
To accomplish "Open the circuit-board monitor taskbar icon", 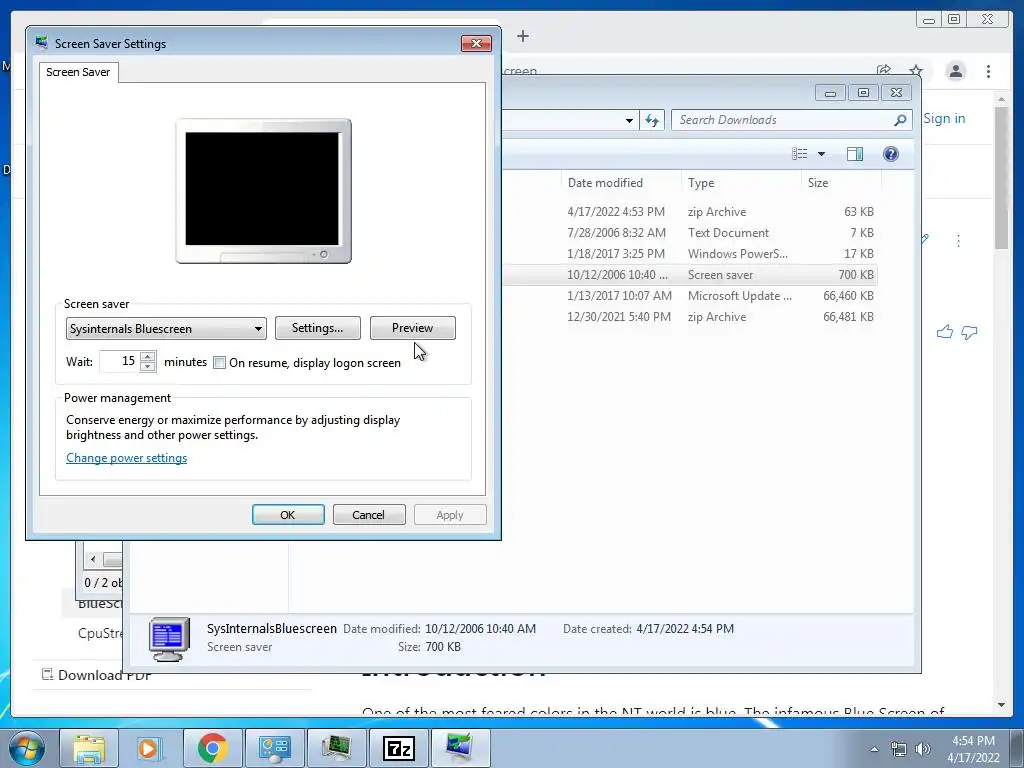I will 336,748.
